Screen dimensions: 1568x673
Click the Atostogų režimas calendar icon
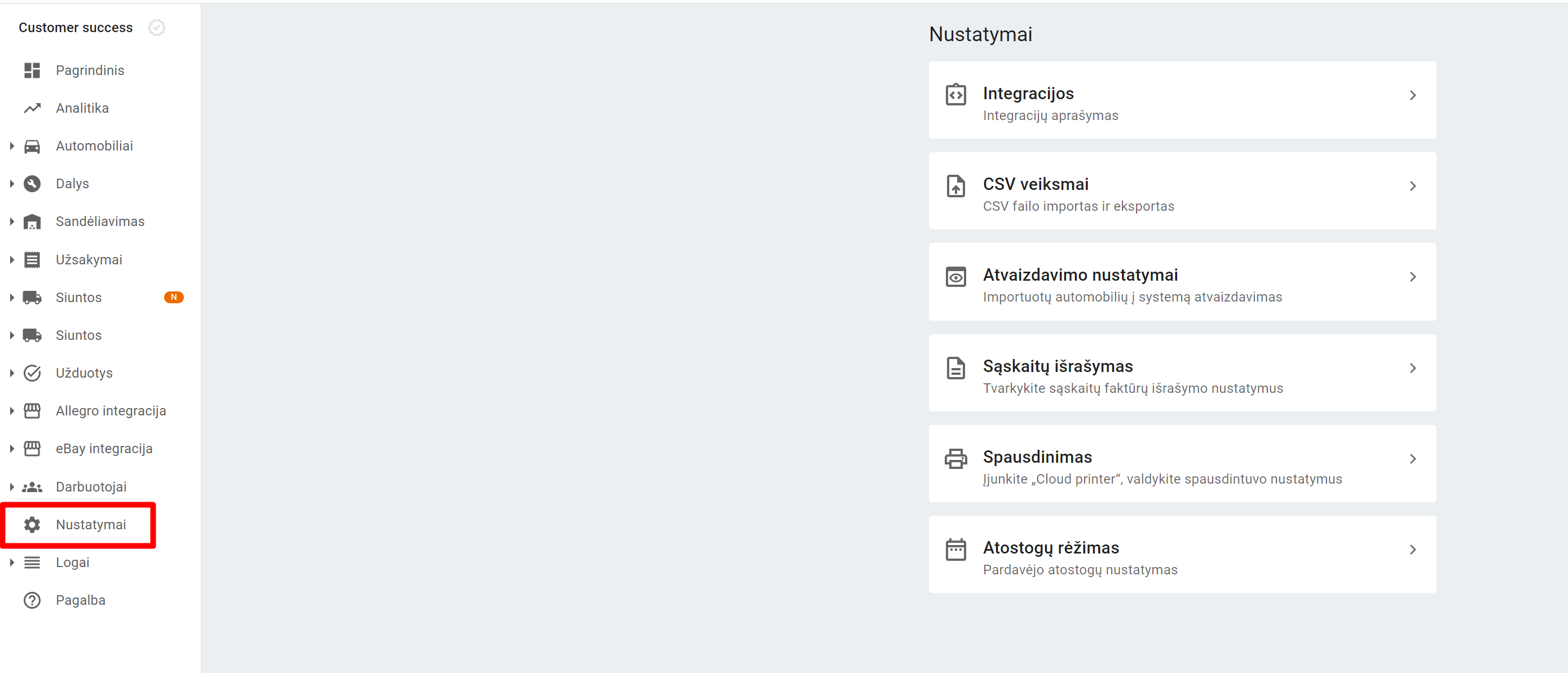955,550
